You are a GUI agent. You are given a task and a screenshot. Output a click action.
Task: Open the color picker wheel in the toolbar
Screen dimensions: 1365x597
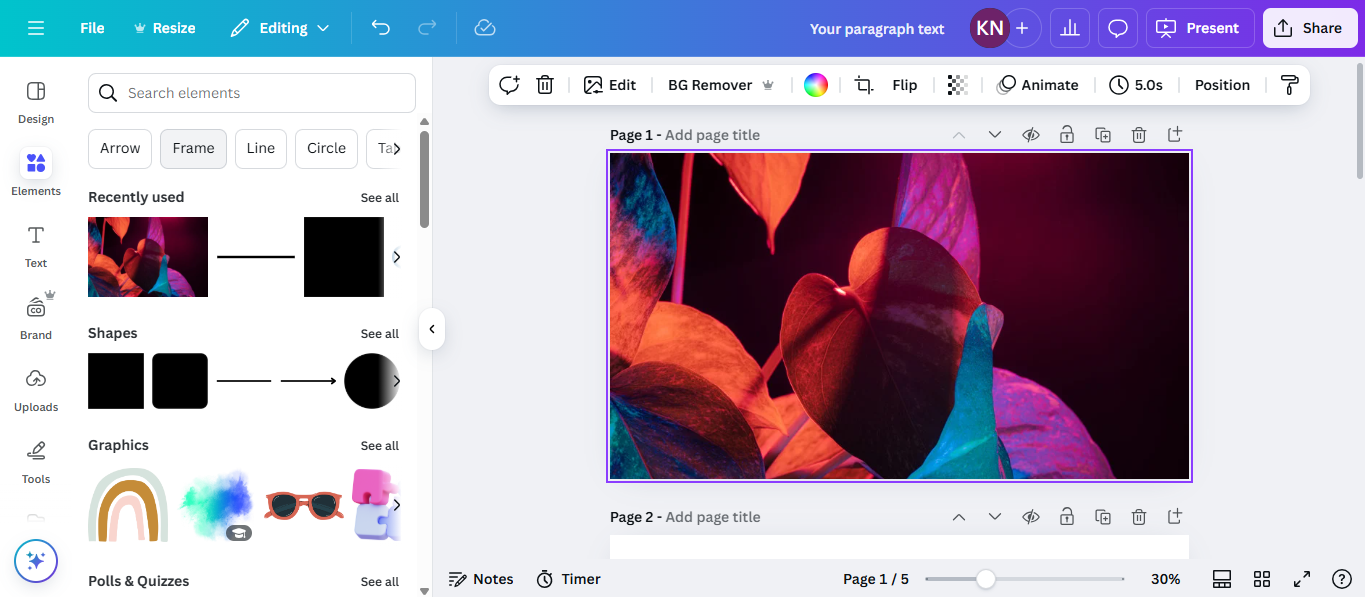(x=815, y=84)
